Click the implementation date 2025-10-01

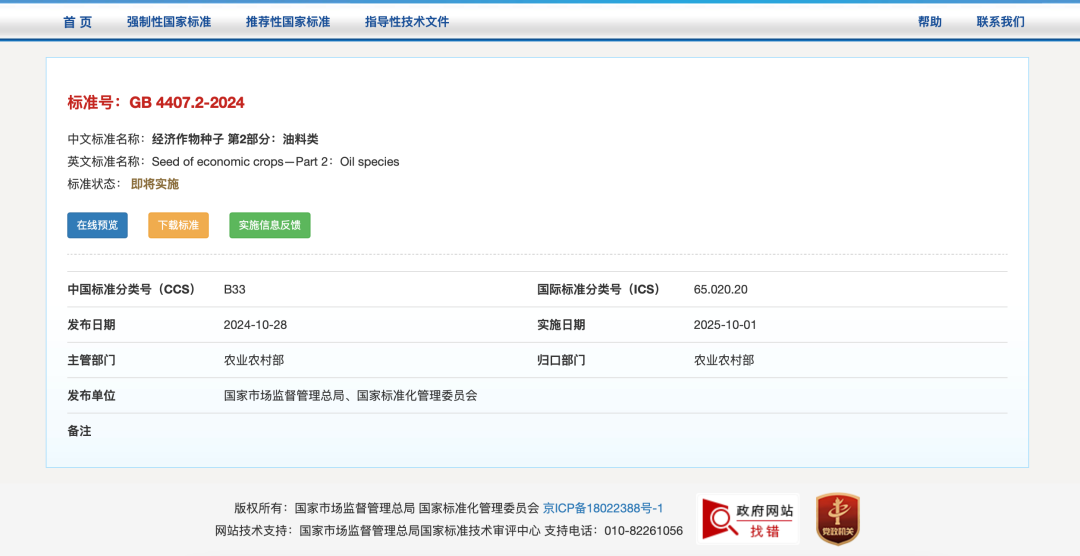click(725, 325)
